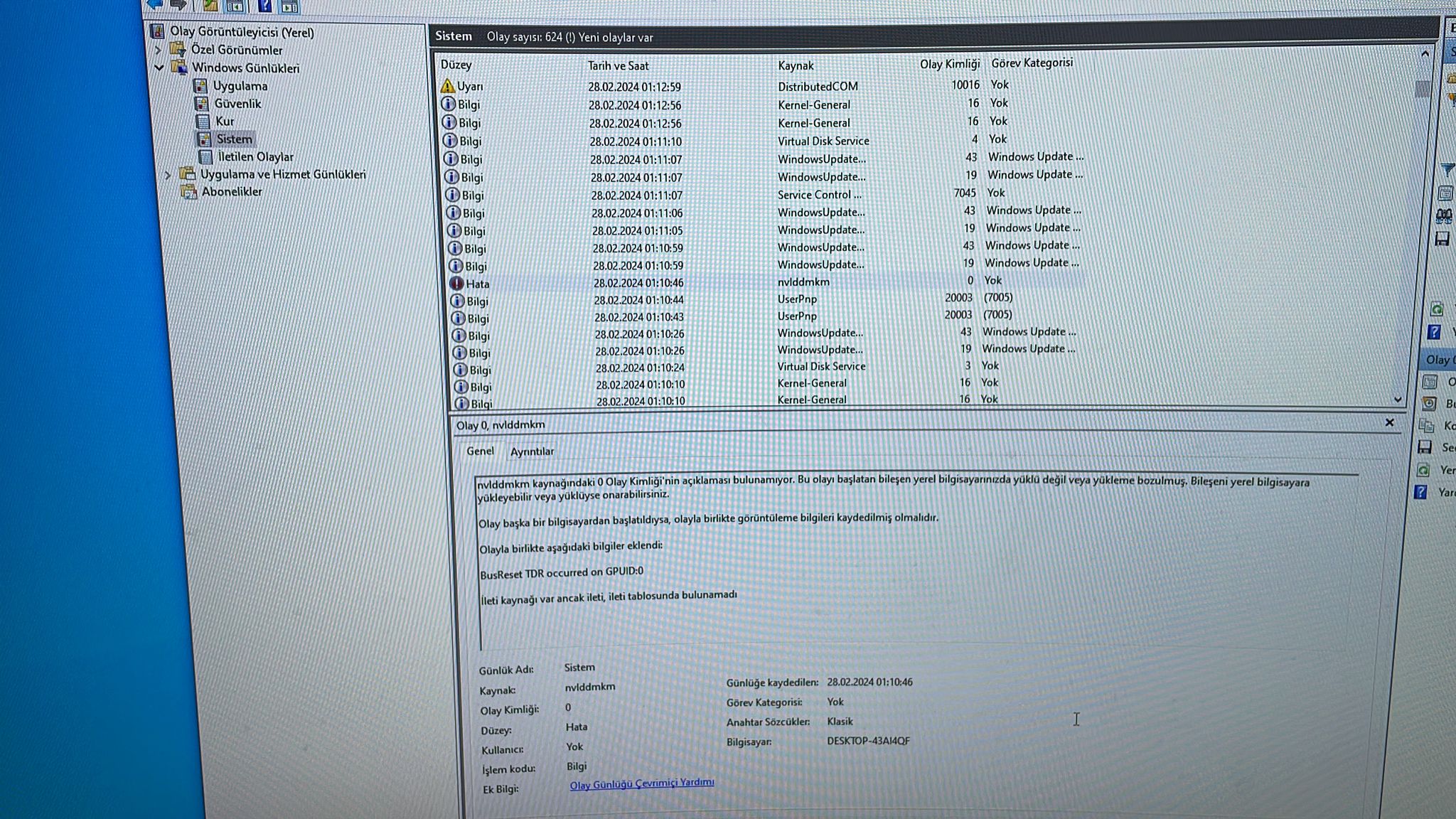Screen dimensions: 1456x819
Task: Select the Genel tab
Action: (480, 451)
